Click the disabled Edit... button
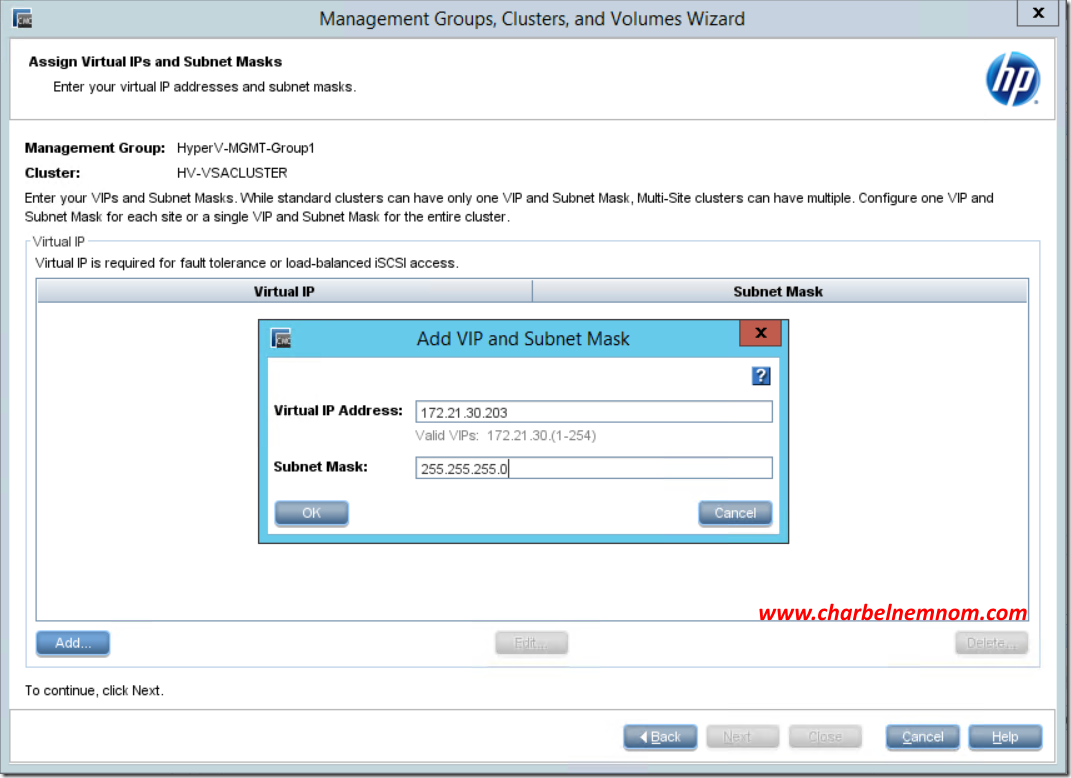The image size is (1071, 778). click(531, 643)
